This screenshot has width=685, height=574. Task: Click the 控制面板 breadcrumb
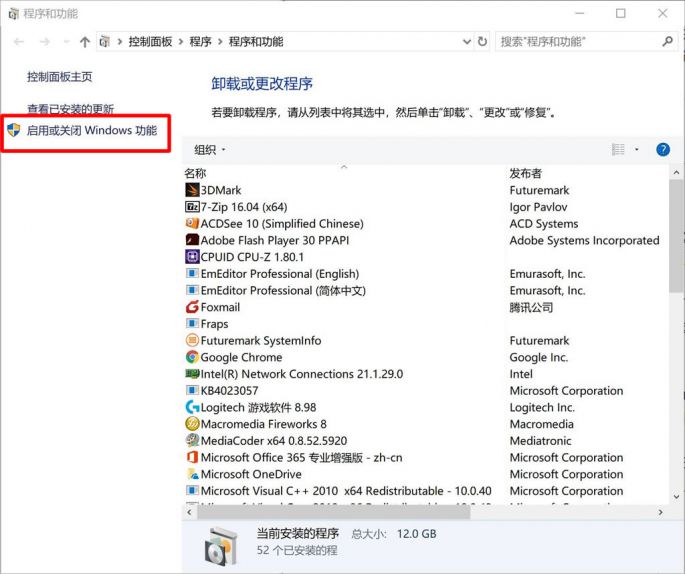coord(150,42)
